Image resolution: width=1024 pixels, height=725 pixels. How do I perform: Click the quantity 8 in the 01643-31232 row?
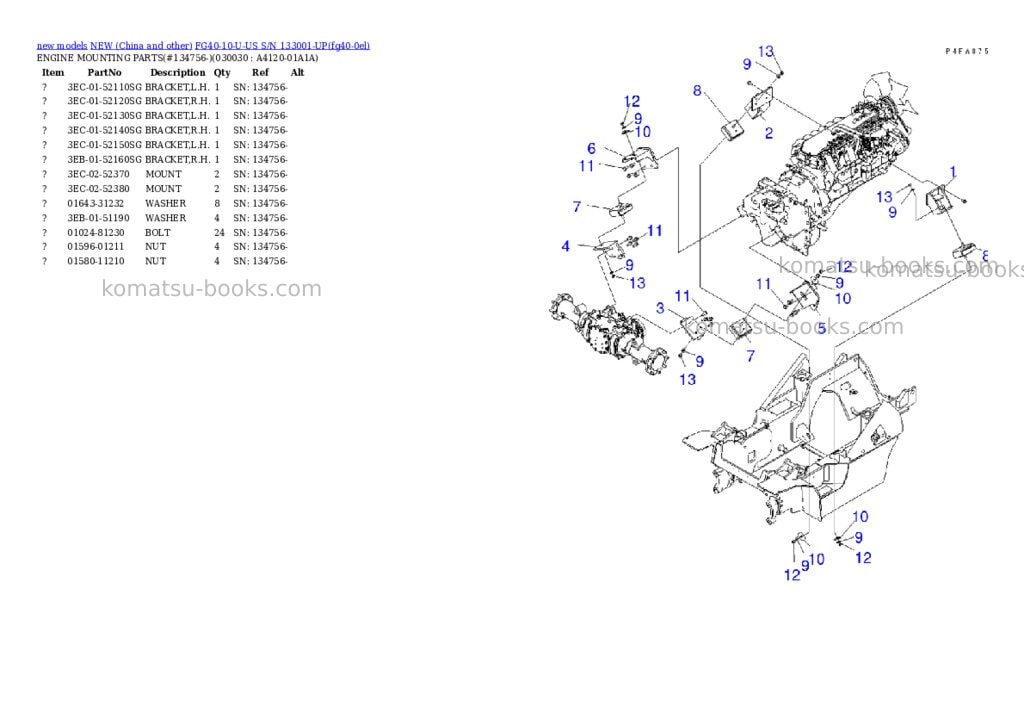click(x=217, y=204)
